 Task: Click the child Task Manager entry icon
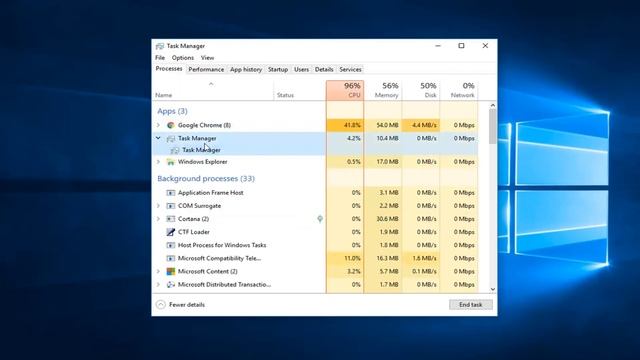(x=175, y=150)
